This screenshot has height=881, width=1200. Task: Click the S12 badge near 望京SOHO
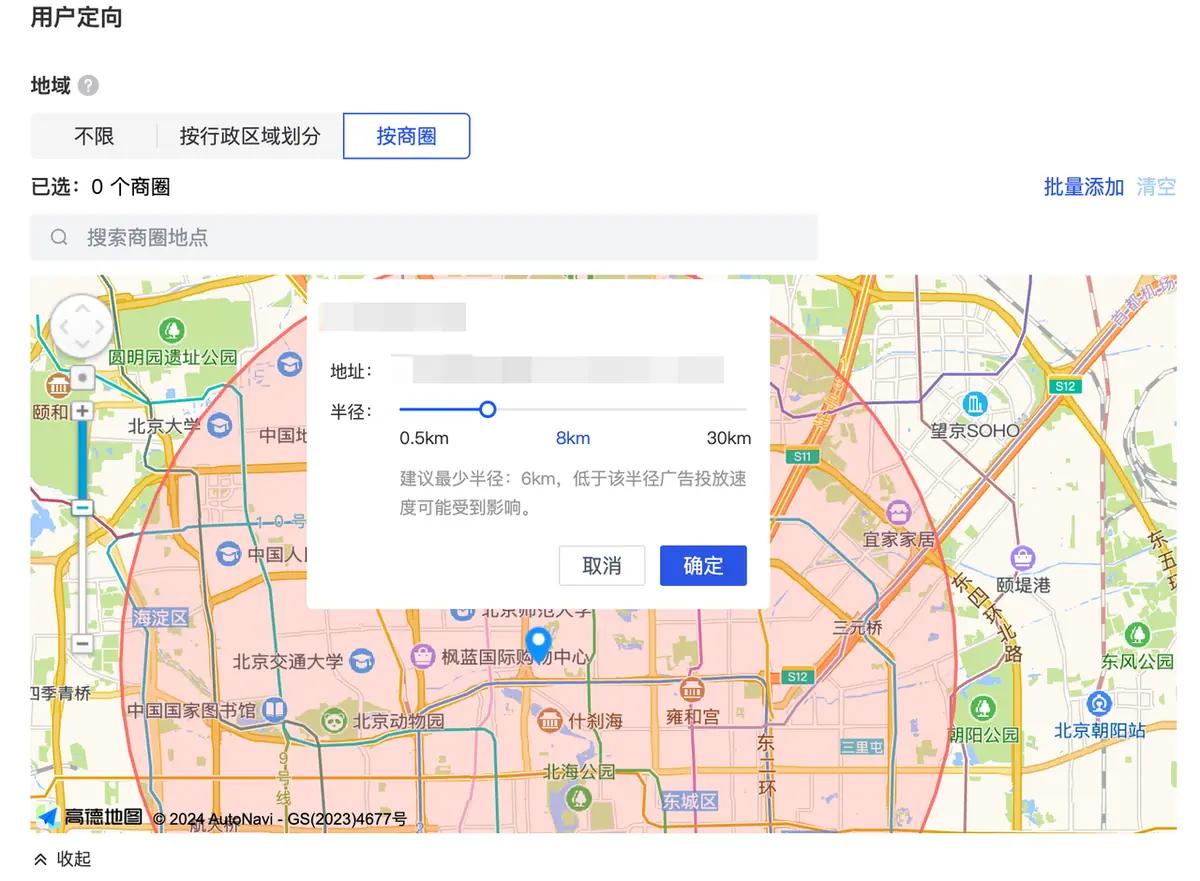click(1065, 385)
